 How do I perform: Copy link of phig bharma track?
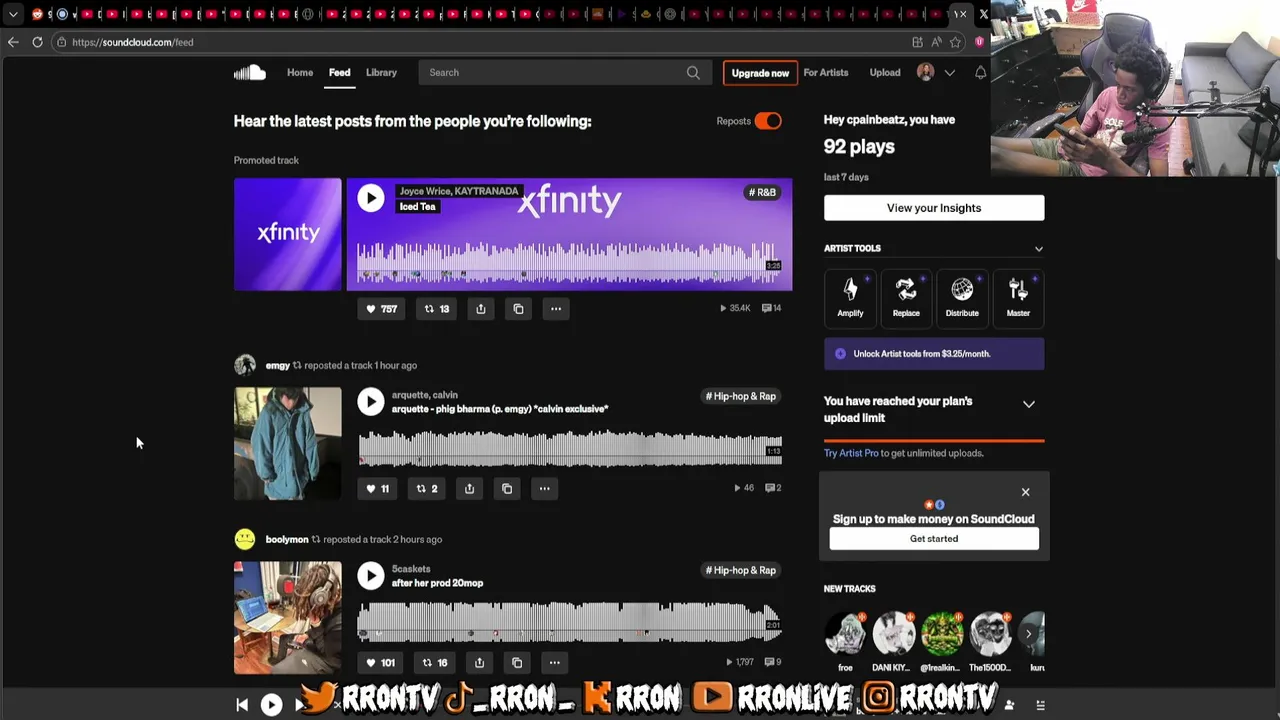tap(507, 488)
